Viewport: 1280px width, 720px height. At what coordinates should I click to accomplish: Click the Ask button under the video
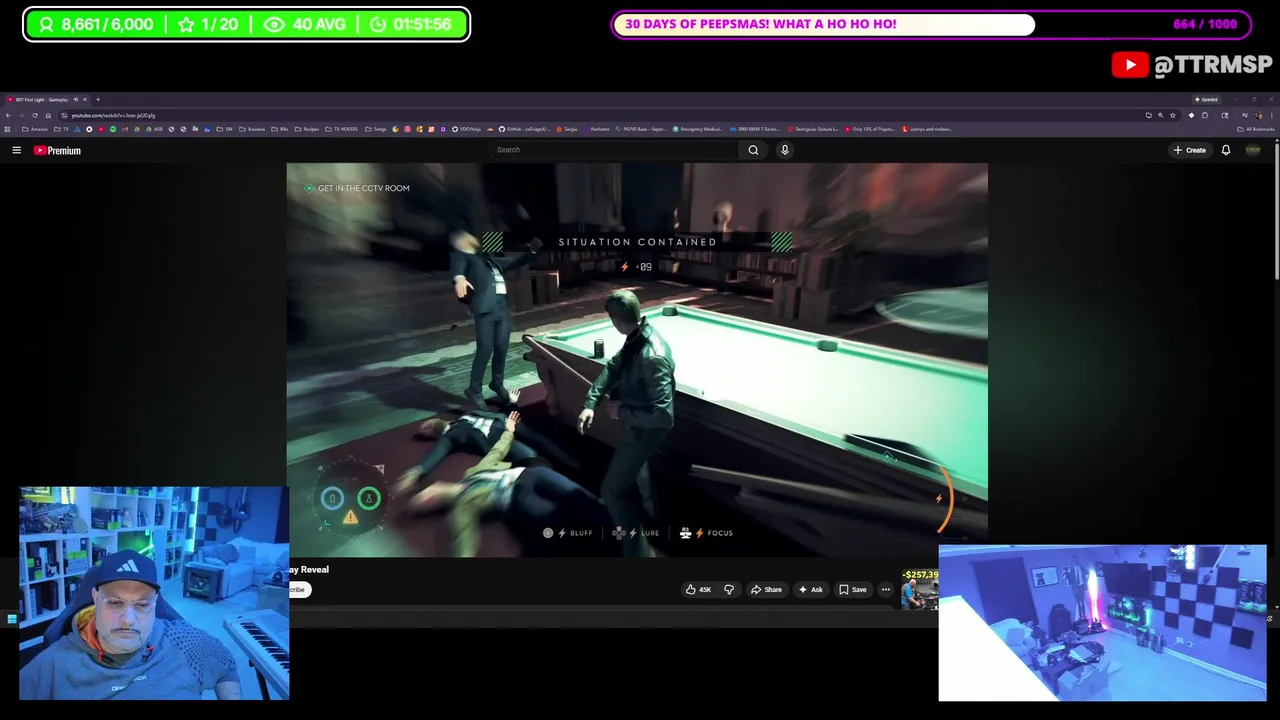coord(810,590)
